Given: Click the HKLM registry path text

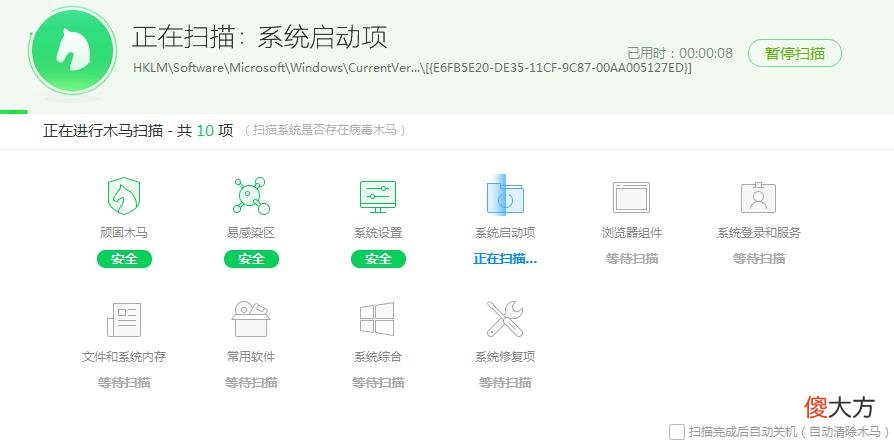Looking at the screenshot, I should click(x=412, y=68).
